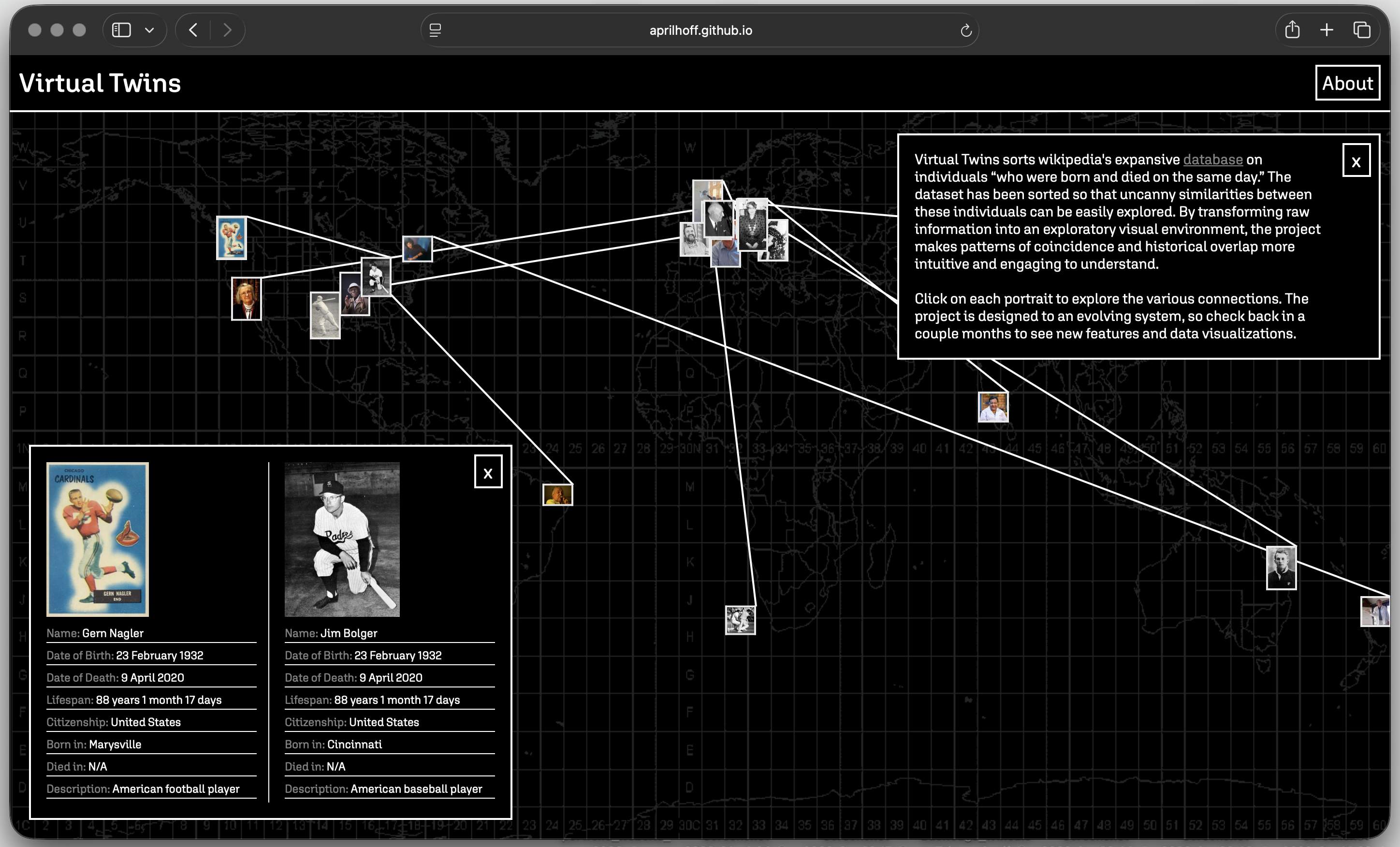Click the Virtual Twins title
This screenshot has width=1400, height=847.
pyautogui.click(x=100, y=83)
